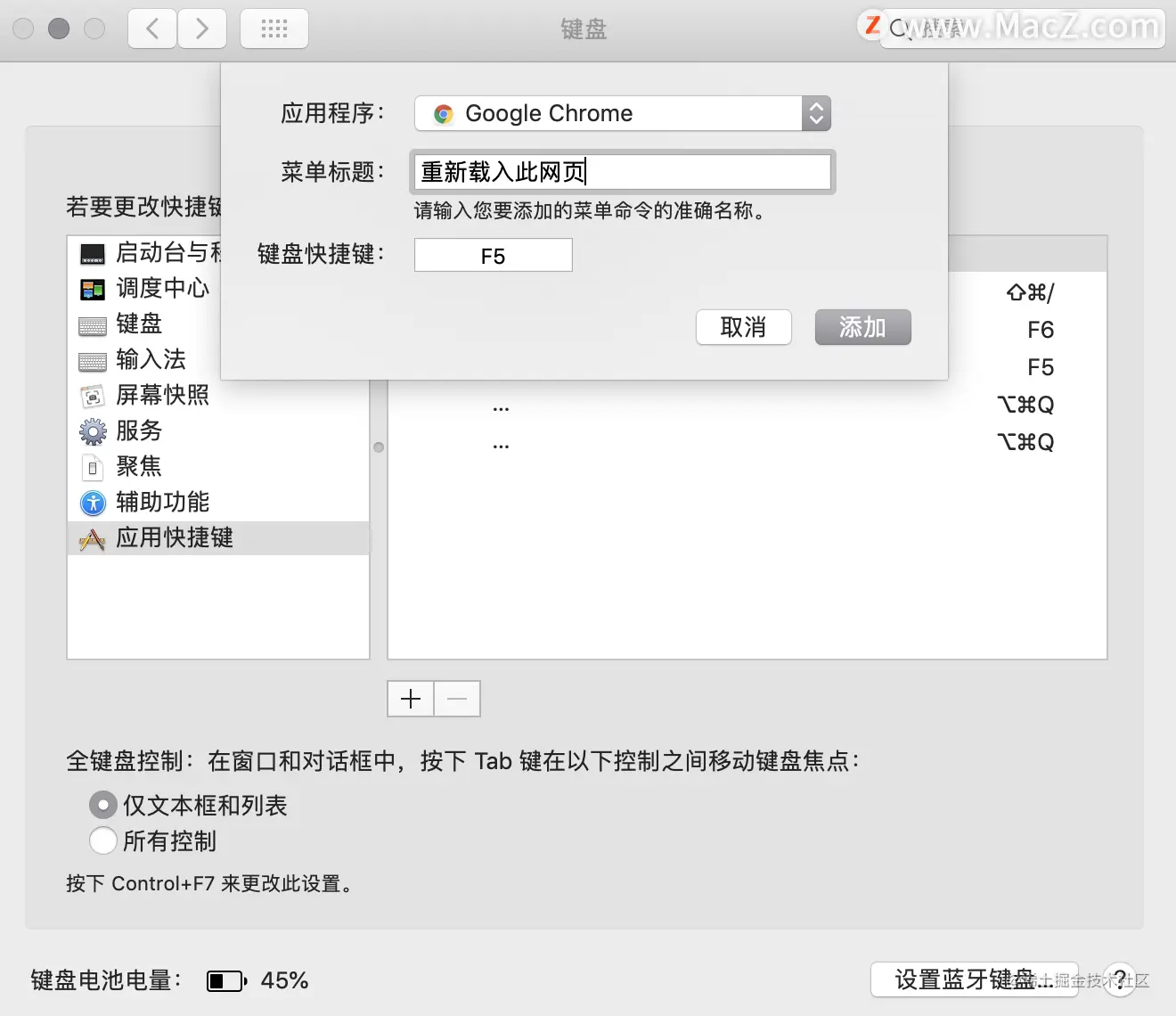Click the 请输入您要添加的菜单命令 hint text

coord(590,211)
